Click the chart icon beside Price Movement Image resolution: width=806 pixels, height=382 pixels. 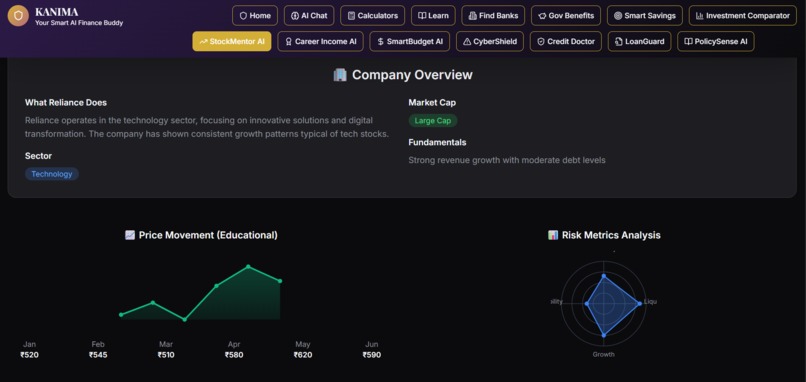click(x=130, y=235)
